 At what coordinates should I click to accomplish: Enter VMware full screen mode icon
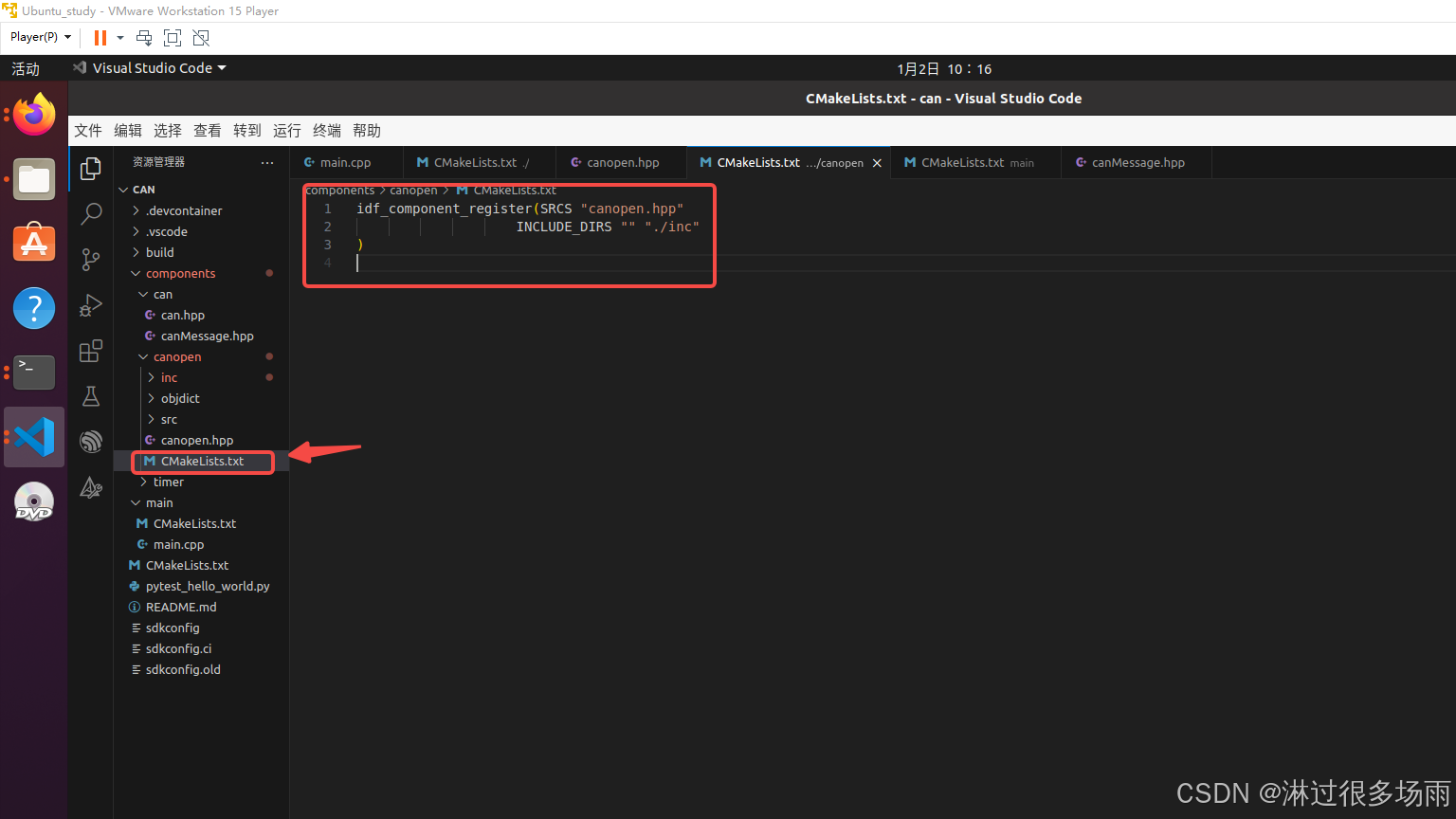tap(173, 38)
